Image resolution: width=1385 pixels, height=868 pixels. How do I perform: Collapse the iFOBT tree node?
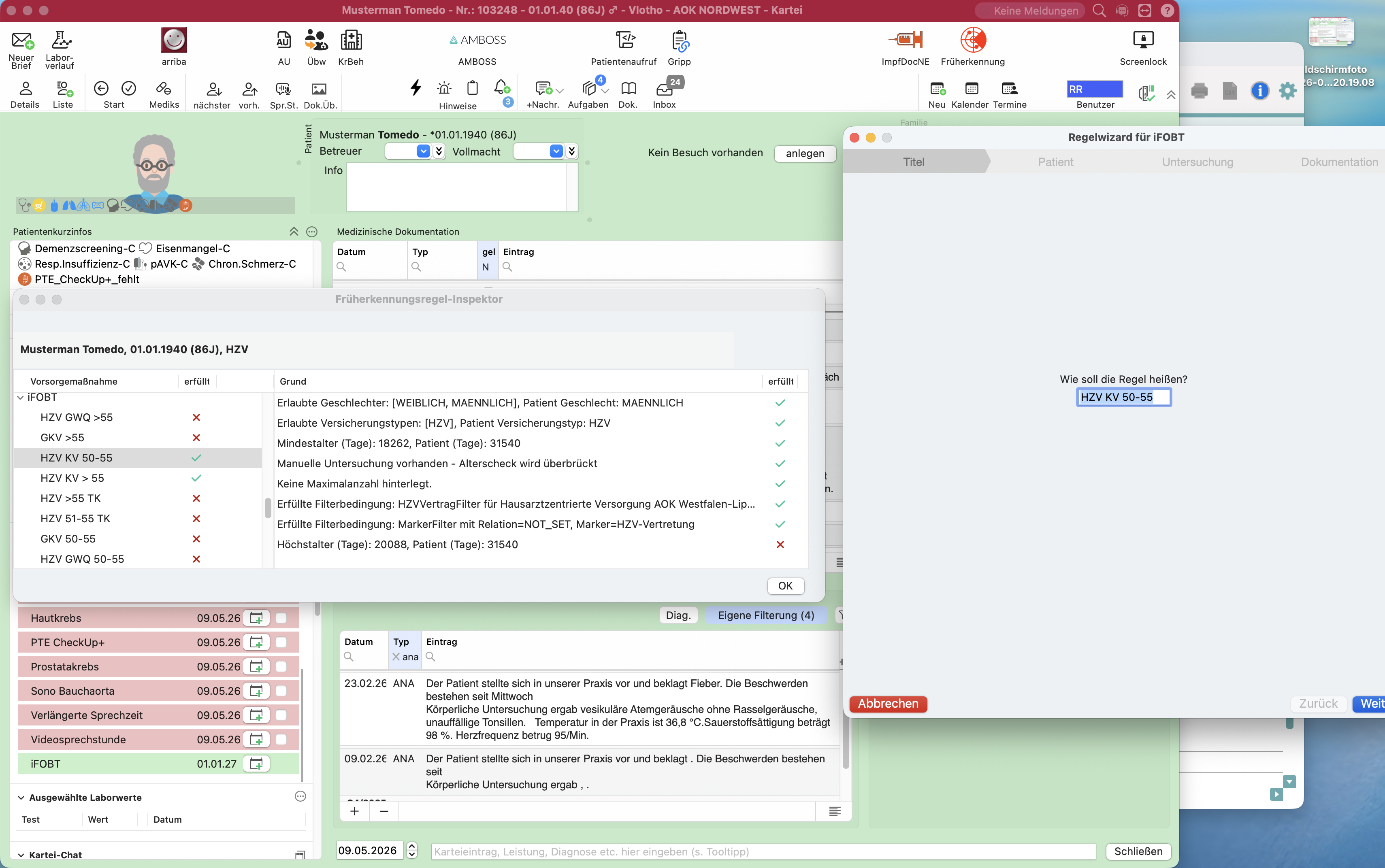[x=21, y=397]
